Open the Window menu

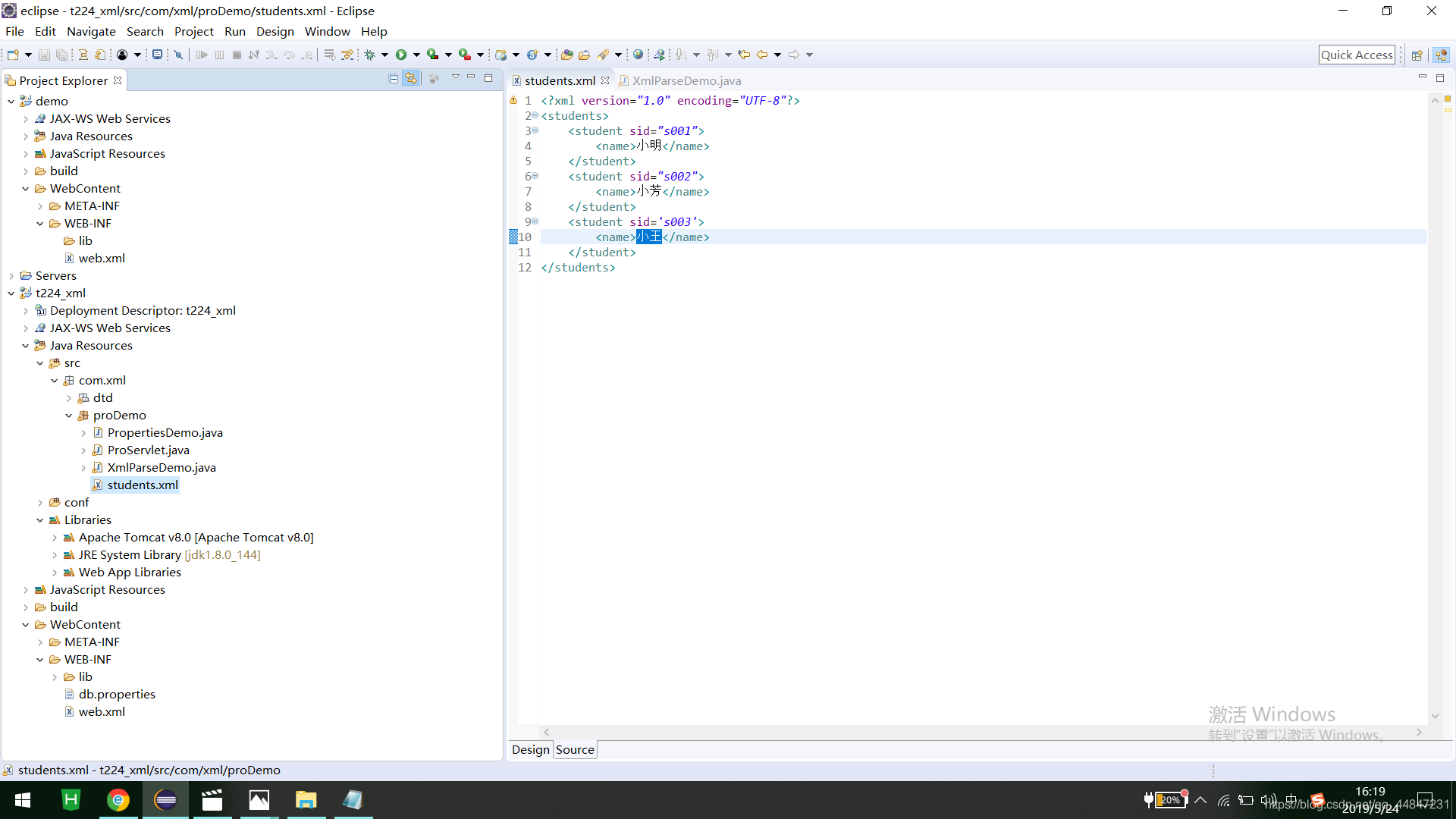pos(328,31)
